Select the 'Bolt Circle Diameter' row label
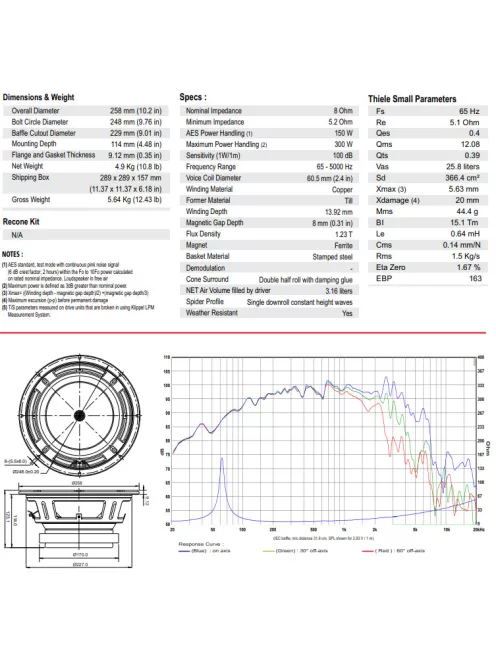Viewport: 496px width, 664px height. [39, 122]
